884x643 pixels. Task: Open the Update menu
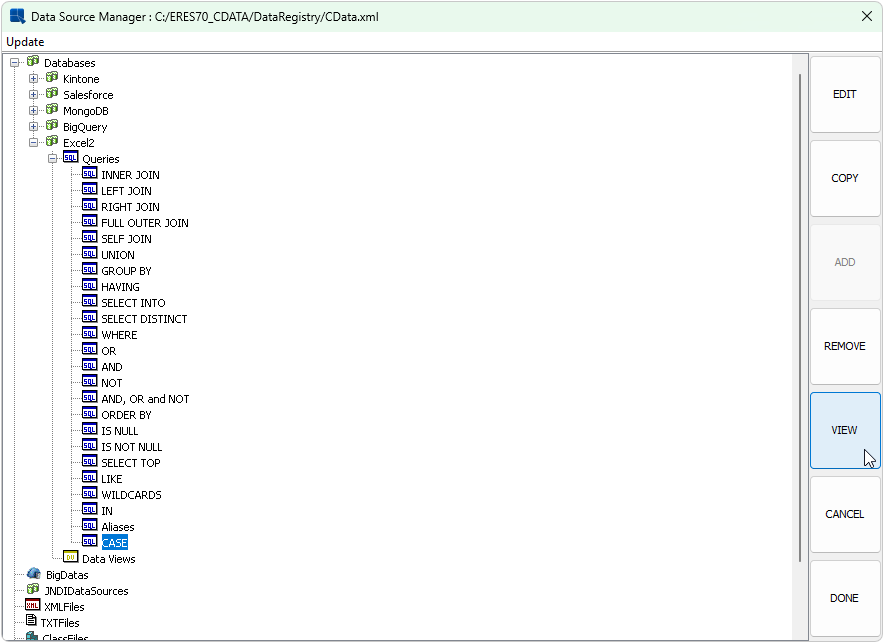(x=25, y=42)
